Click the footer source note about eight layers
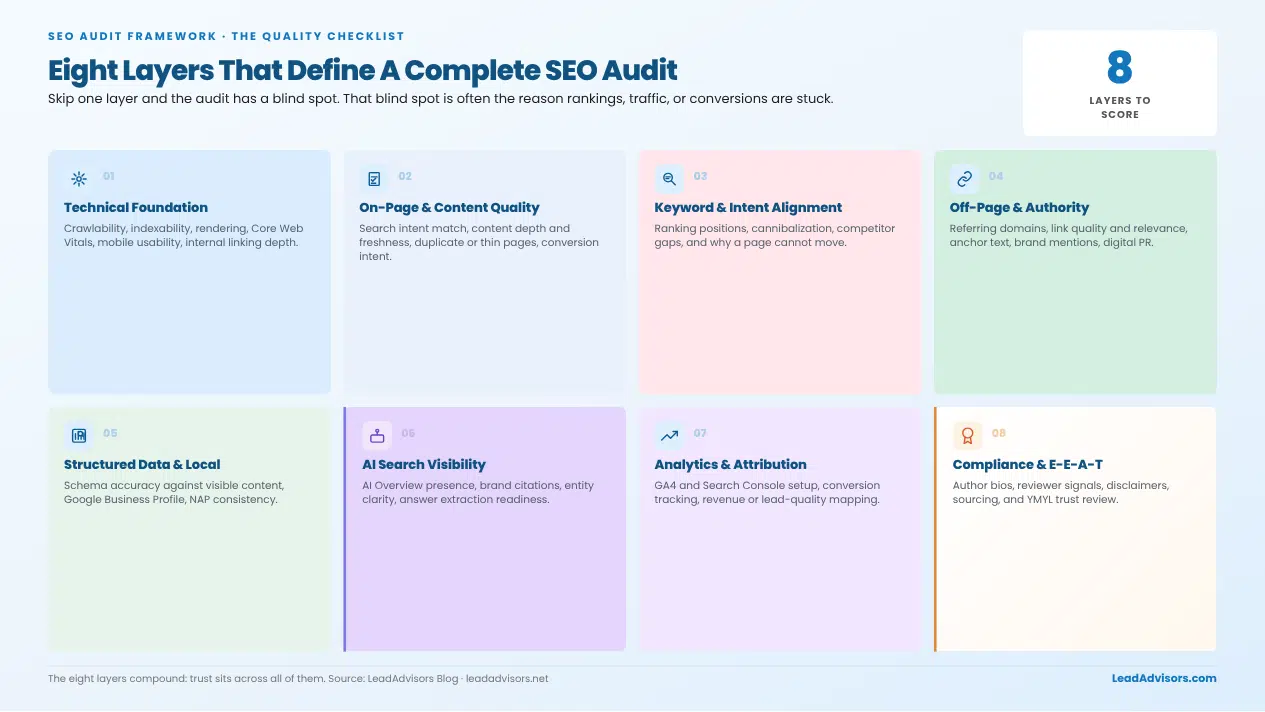This screenshot has height=712, width=1265. pyautogui.click(x=298, y=679)
